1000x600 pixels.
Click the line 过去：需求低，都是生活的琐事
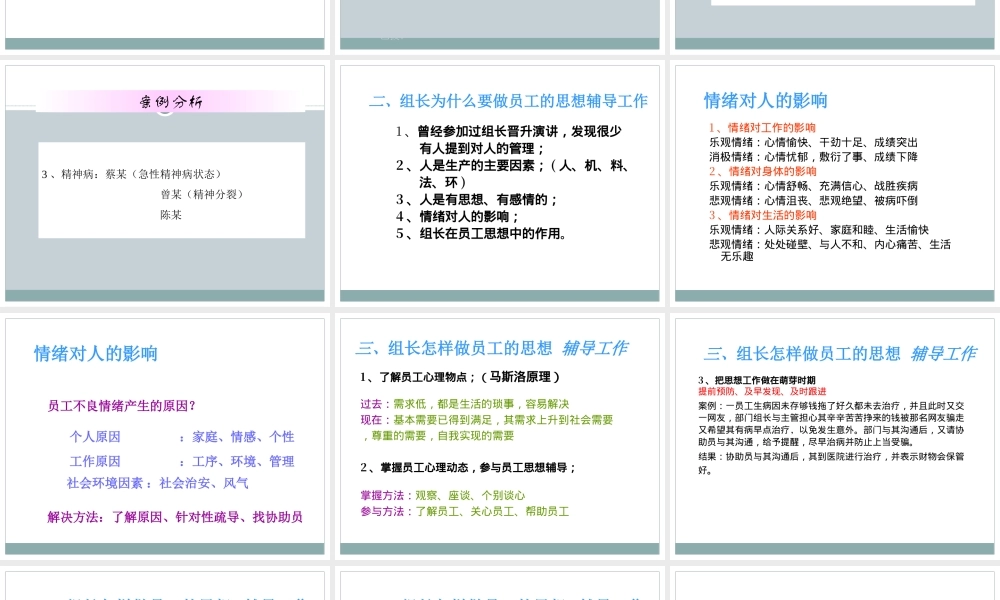point(464,404)
